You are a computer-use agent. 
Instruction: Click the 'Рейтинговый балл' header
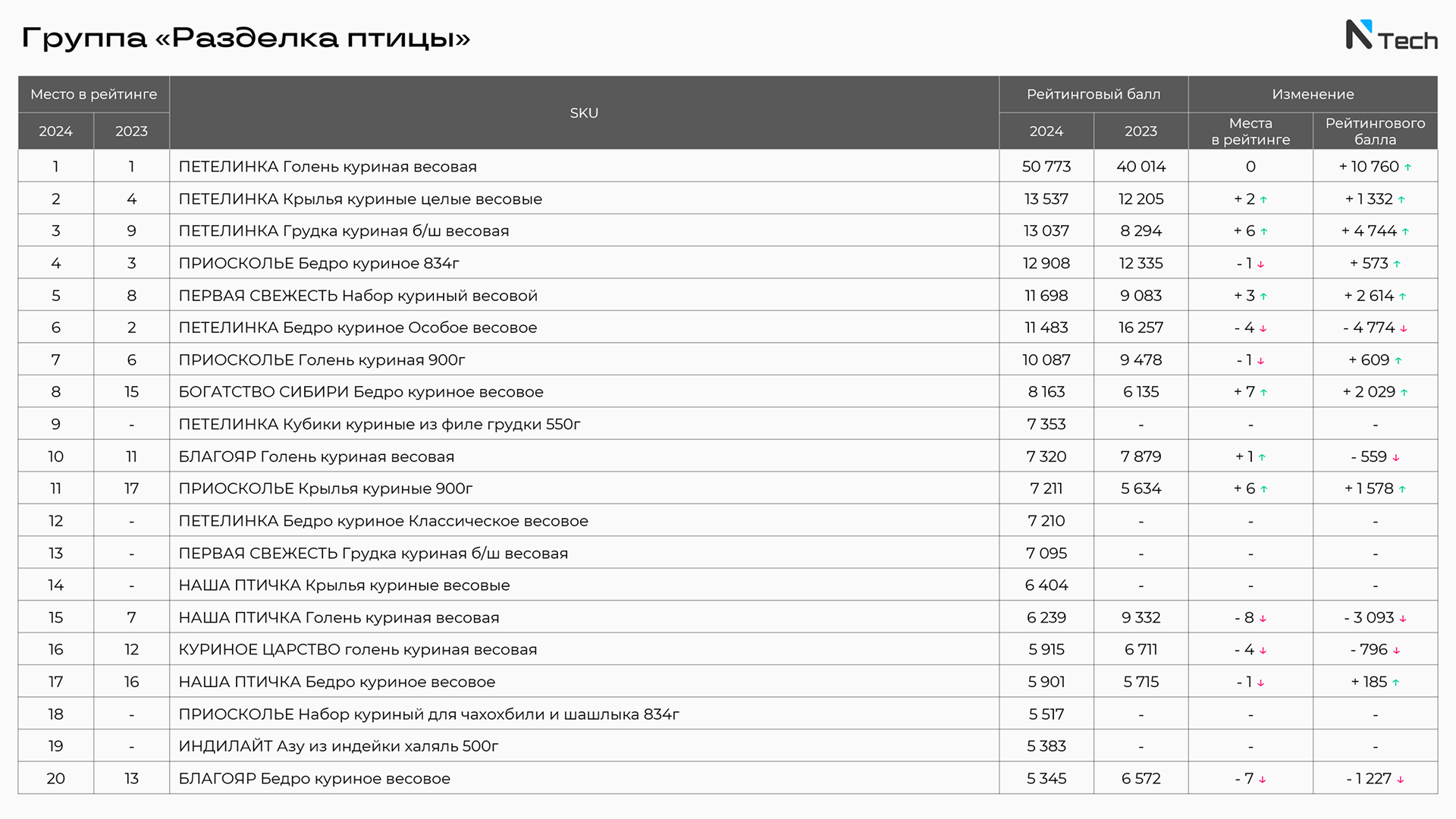pos(1094,94)
